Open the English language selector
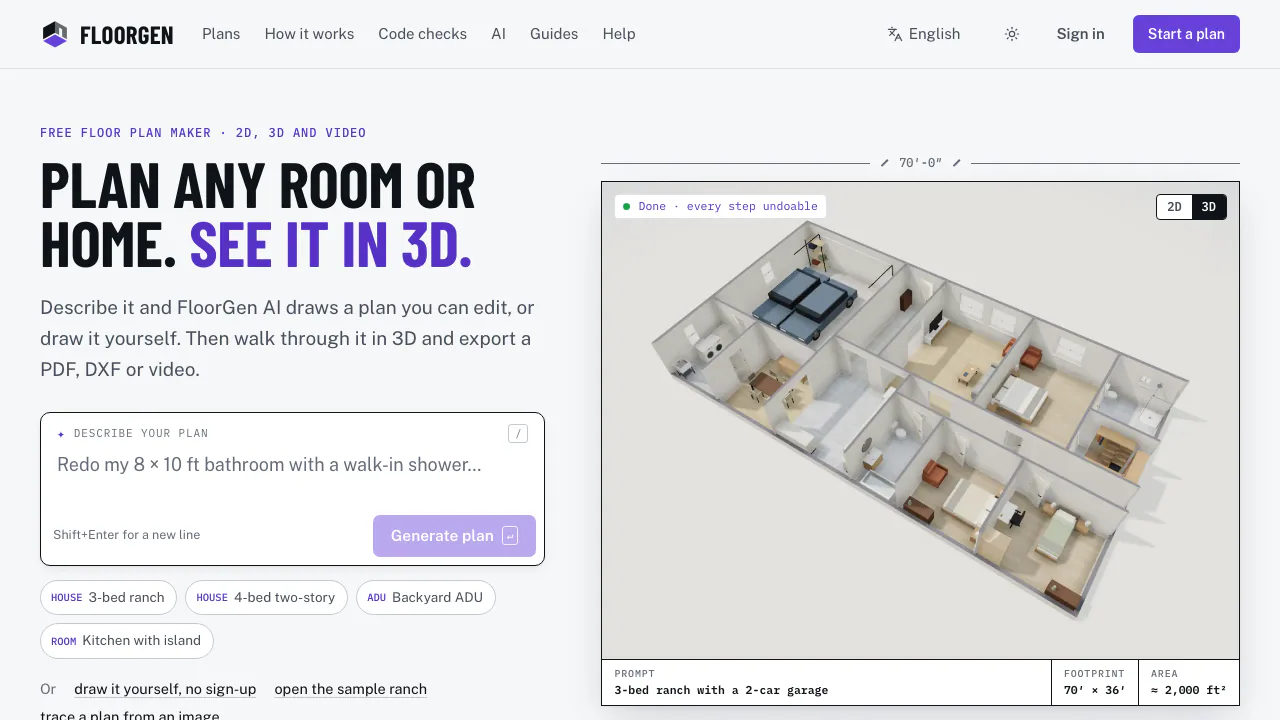Screen dimensions: 1280x720 (x=924, y=34)
